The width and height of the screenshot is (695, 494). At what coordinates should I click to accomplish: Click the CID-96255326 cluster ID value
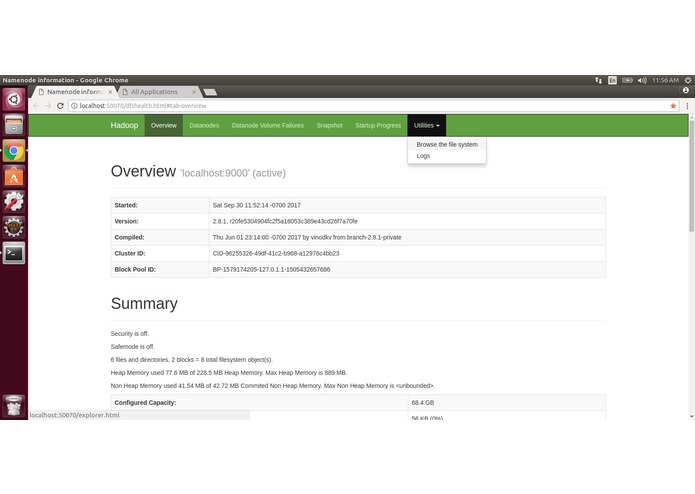coord(276,253)
